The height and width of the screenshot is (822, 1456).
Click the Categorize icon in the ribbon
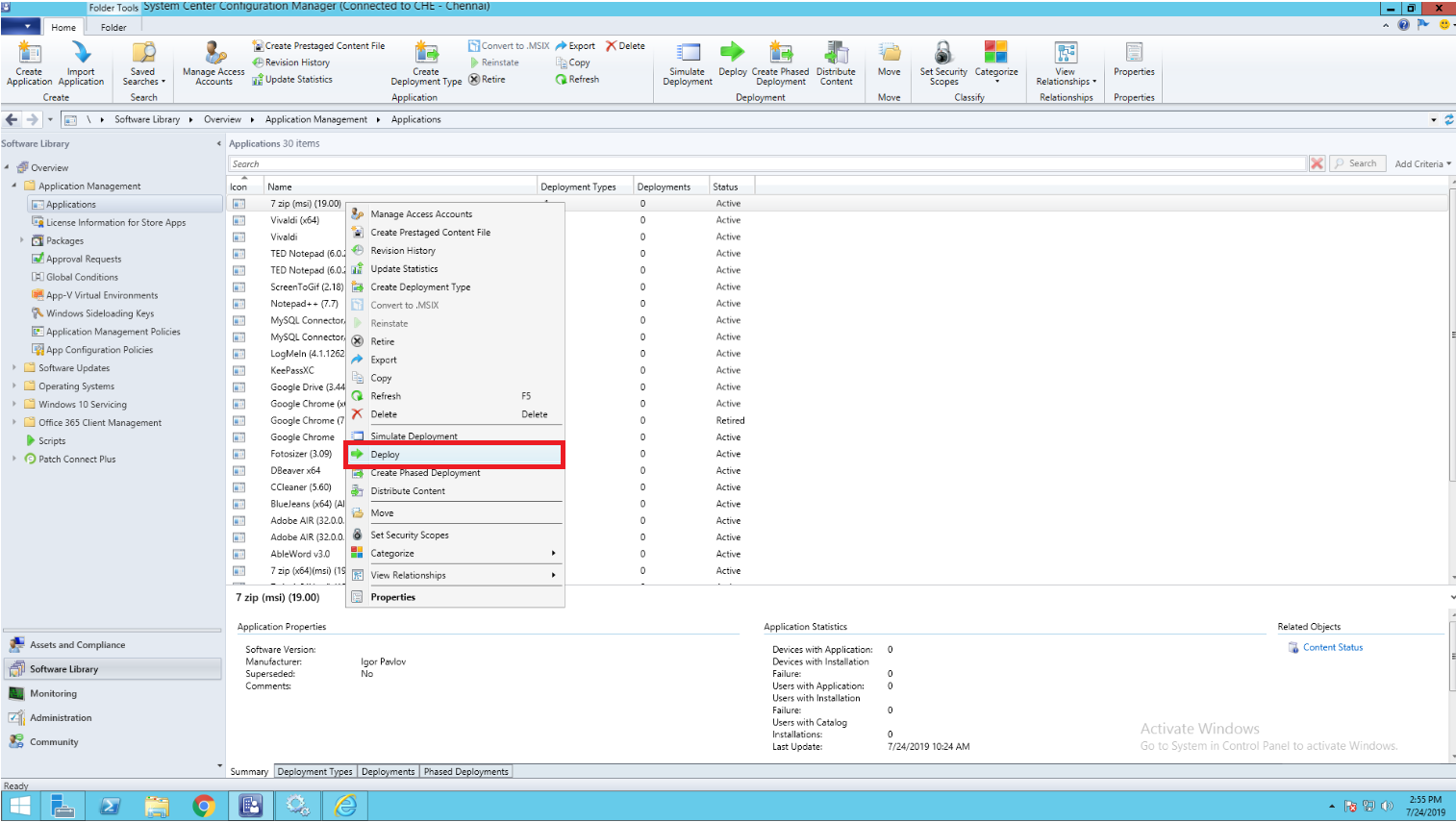pos(995,64)
